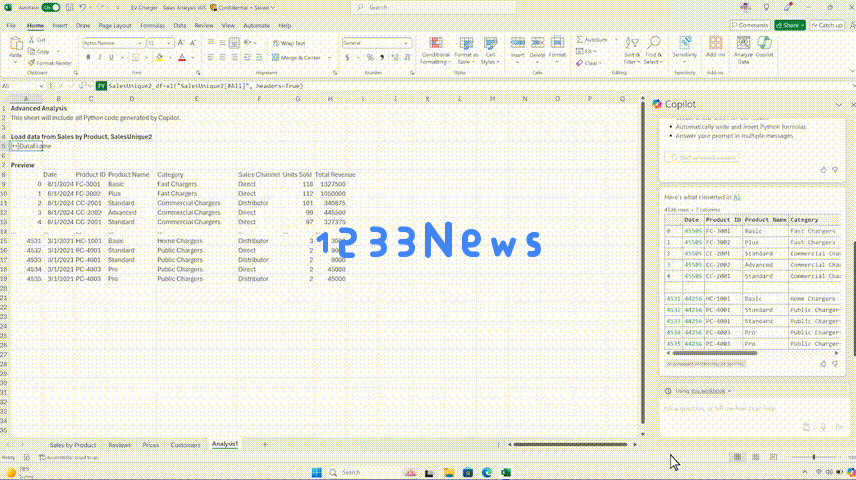
Task: Click the Insert cells icon
Action: [518, 43]
